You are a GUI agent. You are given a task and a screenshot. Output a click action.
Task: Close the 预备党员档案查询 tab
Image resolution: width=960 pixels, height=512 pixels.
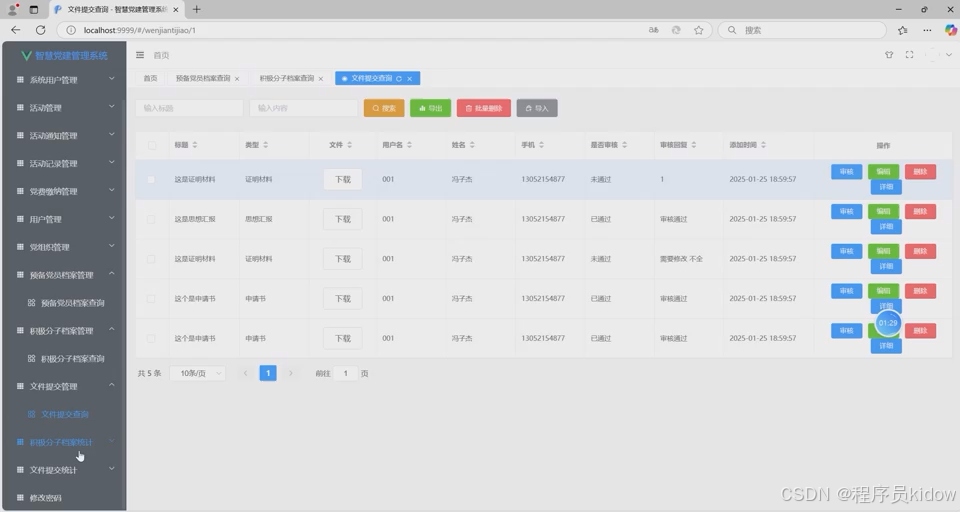click(237, 78)
